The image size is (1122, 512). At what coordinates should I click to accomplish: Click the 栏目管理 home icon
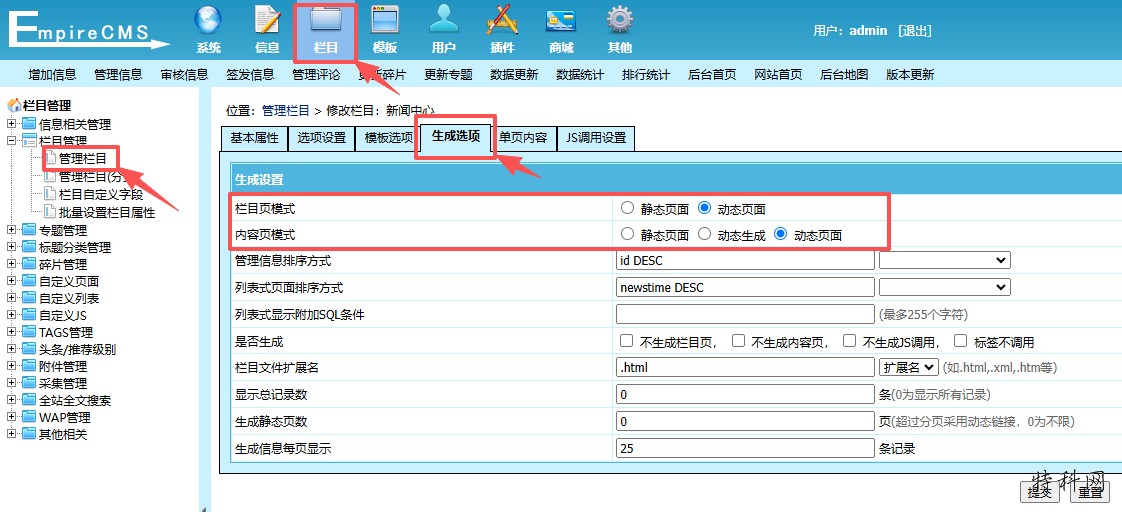point(14,106)
